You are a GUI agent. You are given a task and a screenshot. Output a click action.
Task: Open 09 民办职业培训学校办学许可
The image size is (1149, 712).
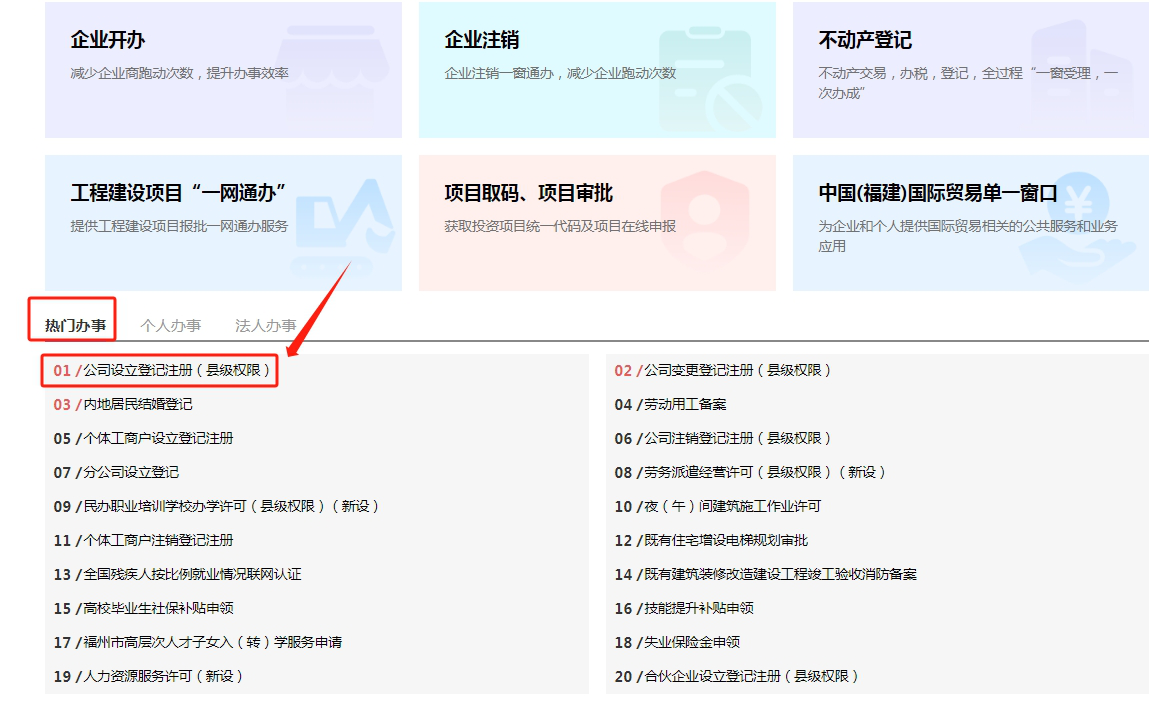(x=216, y=506)
